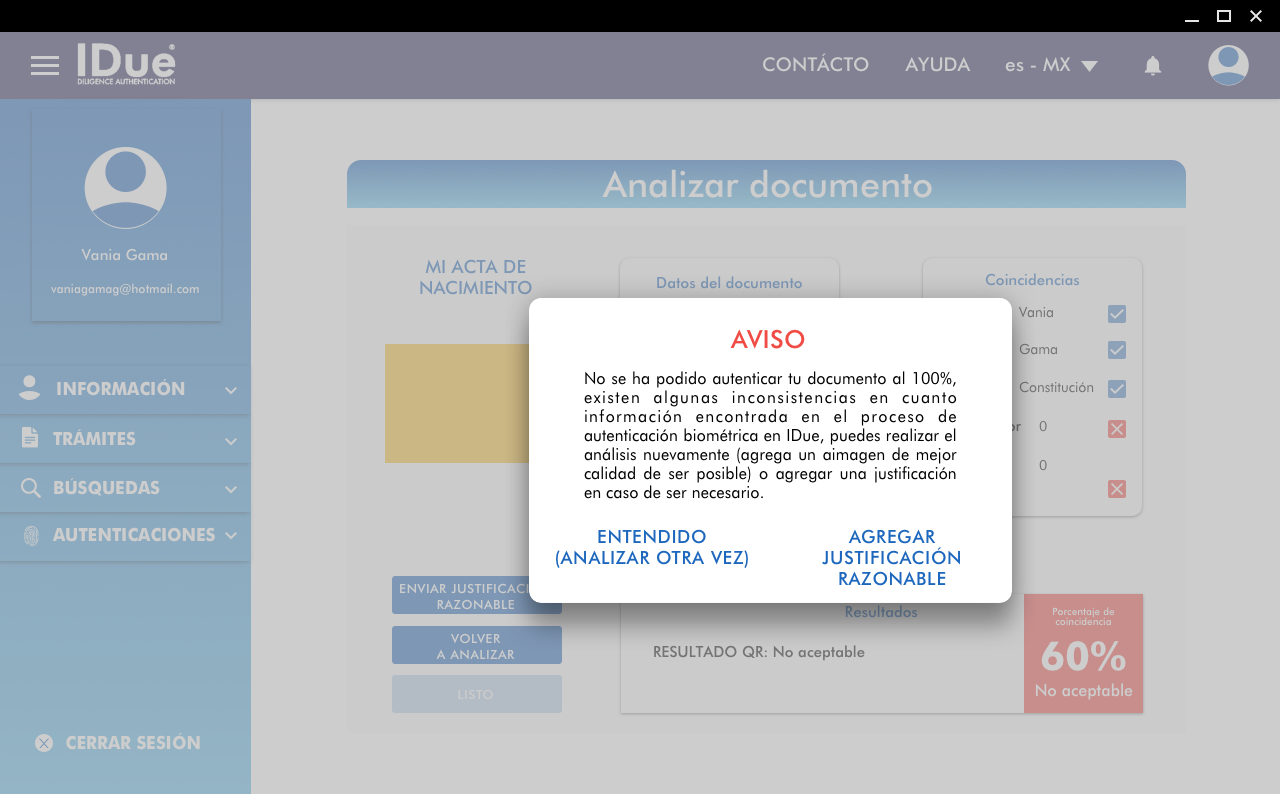Toggle the checkbox next to Vania
1280x794 pixels.
(x=1116, y=314)
